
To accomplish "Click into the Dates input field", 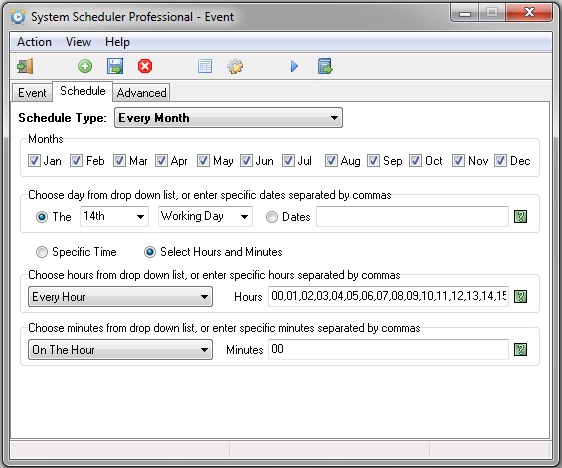I will (412, 216).
